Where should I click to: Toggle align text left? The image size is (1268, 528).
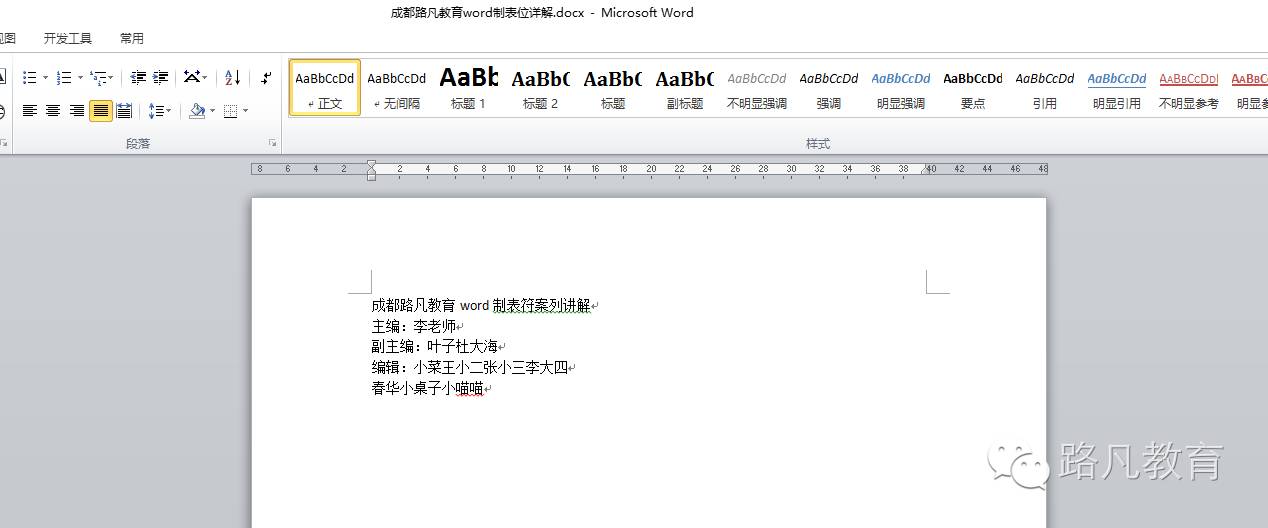(x=30, y=111)
